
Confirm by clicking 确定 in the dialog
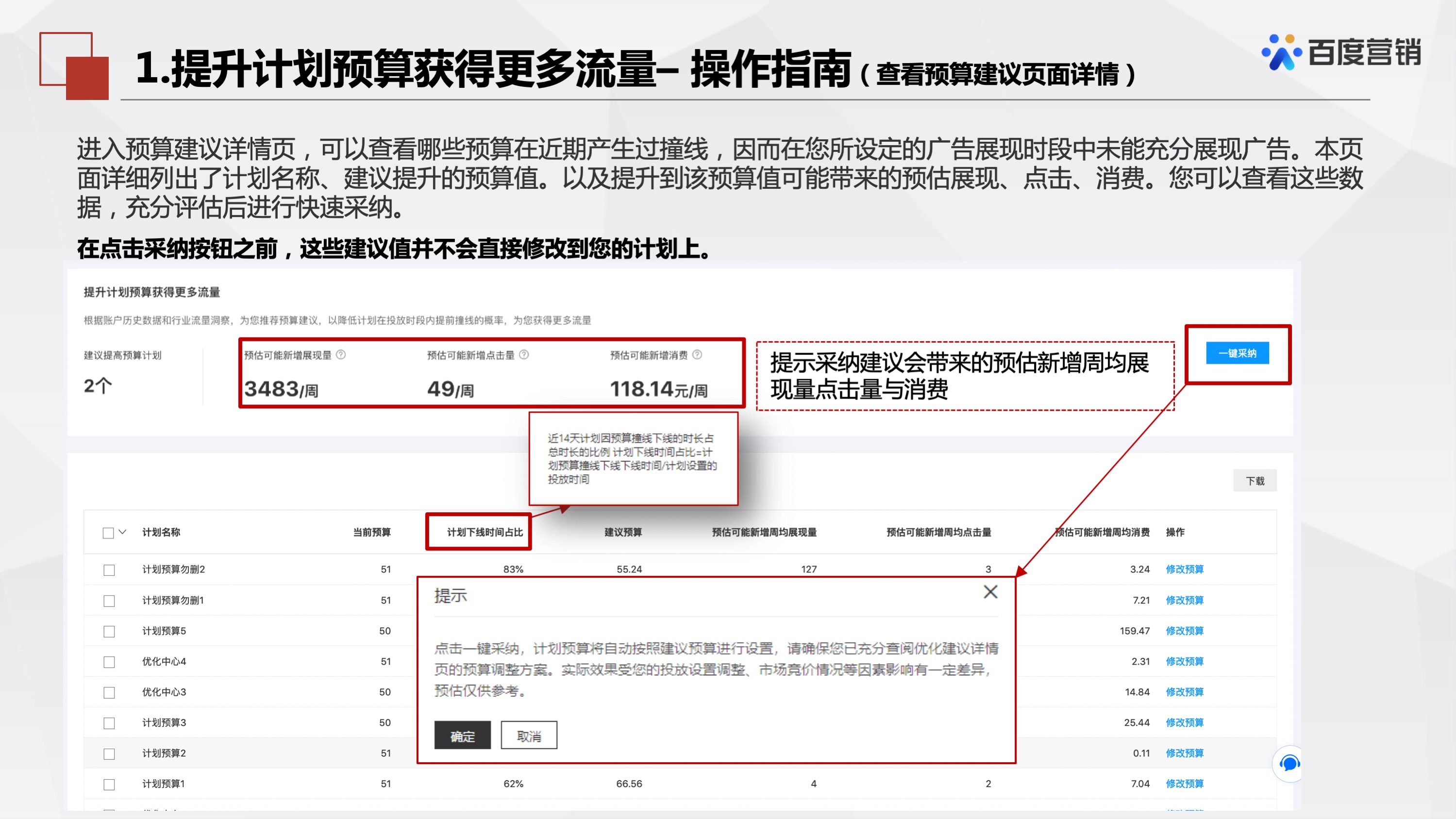462,735
